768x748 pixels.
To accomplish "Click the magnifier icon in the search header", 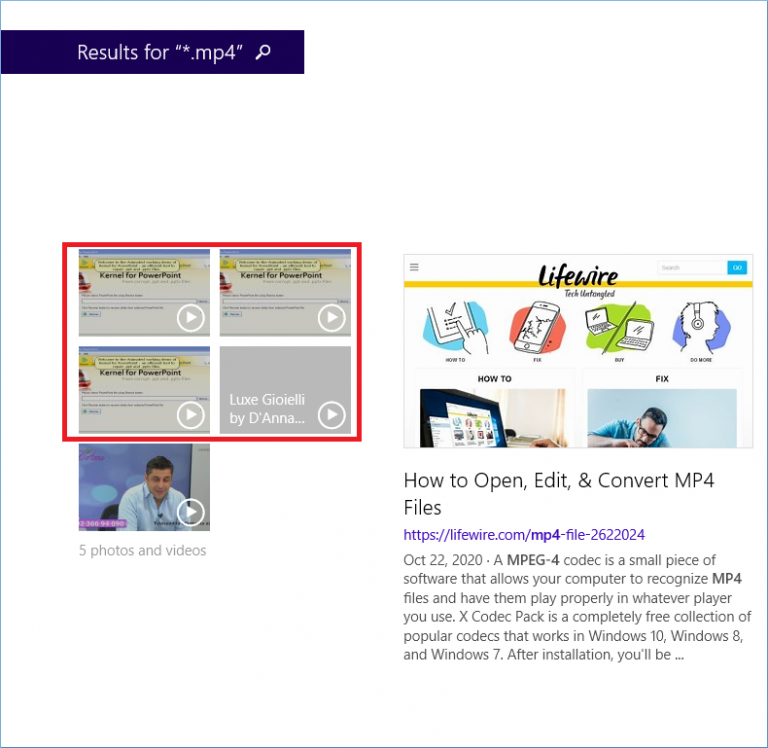I will pos(263,52).
